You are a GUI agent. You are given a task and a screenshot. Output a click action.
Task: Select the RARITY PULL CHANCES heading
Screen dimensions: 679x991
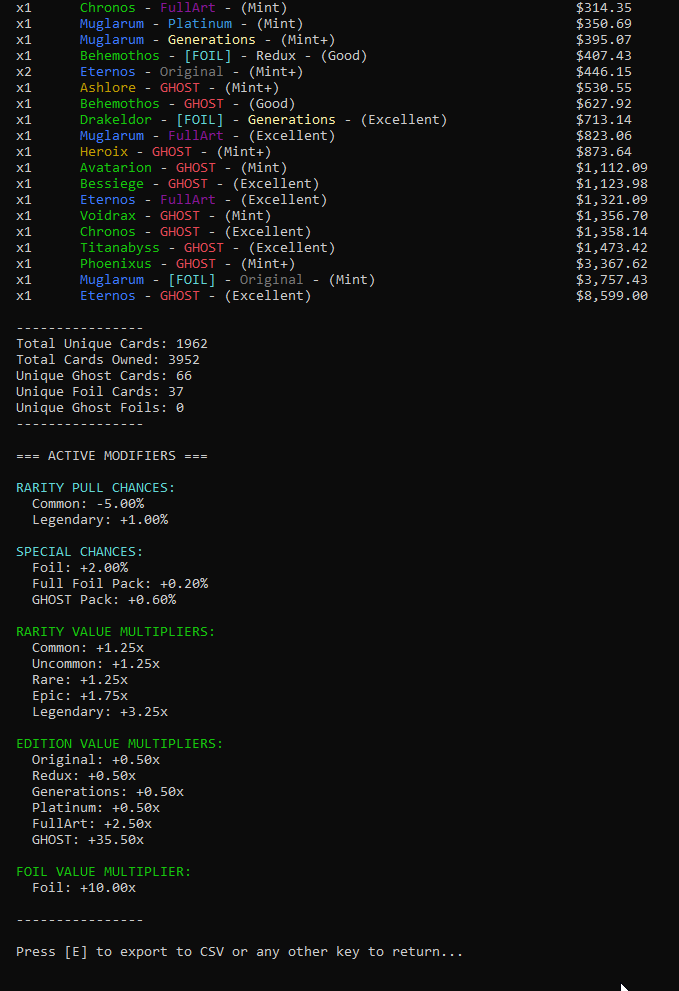click(96, 488)
